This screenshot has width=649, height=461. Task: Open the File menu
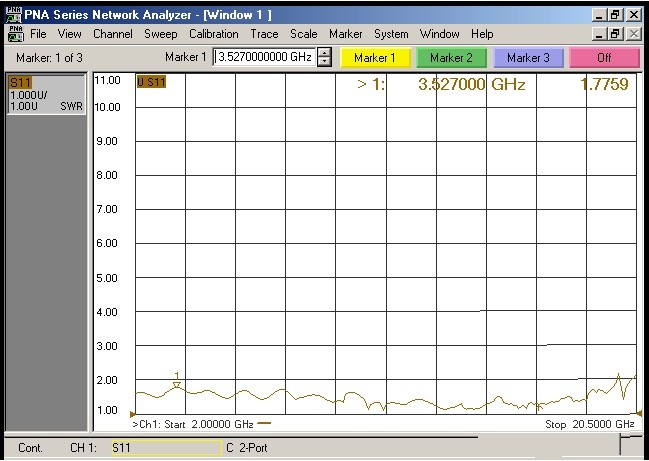click(38, 34)
